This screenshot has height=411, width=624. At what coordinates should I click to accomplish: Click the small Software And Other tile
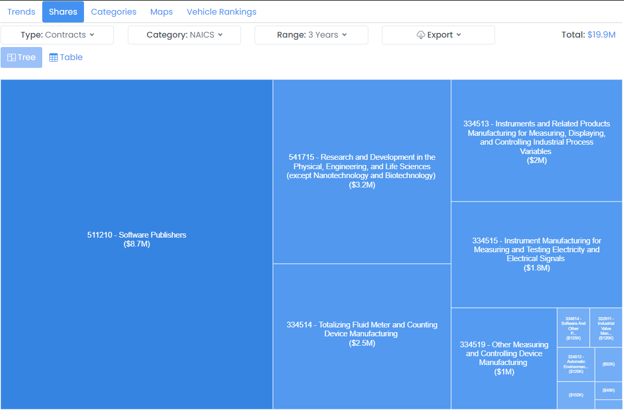[x=573, y=327]
